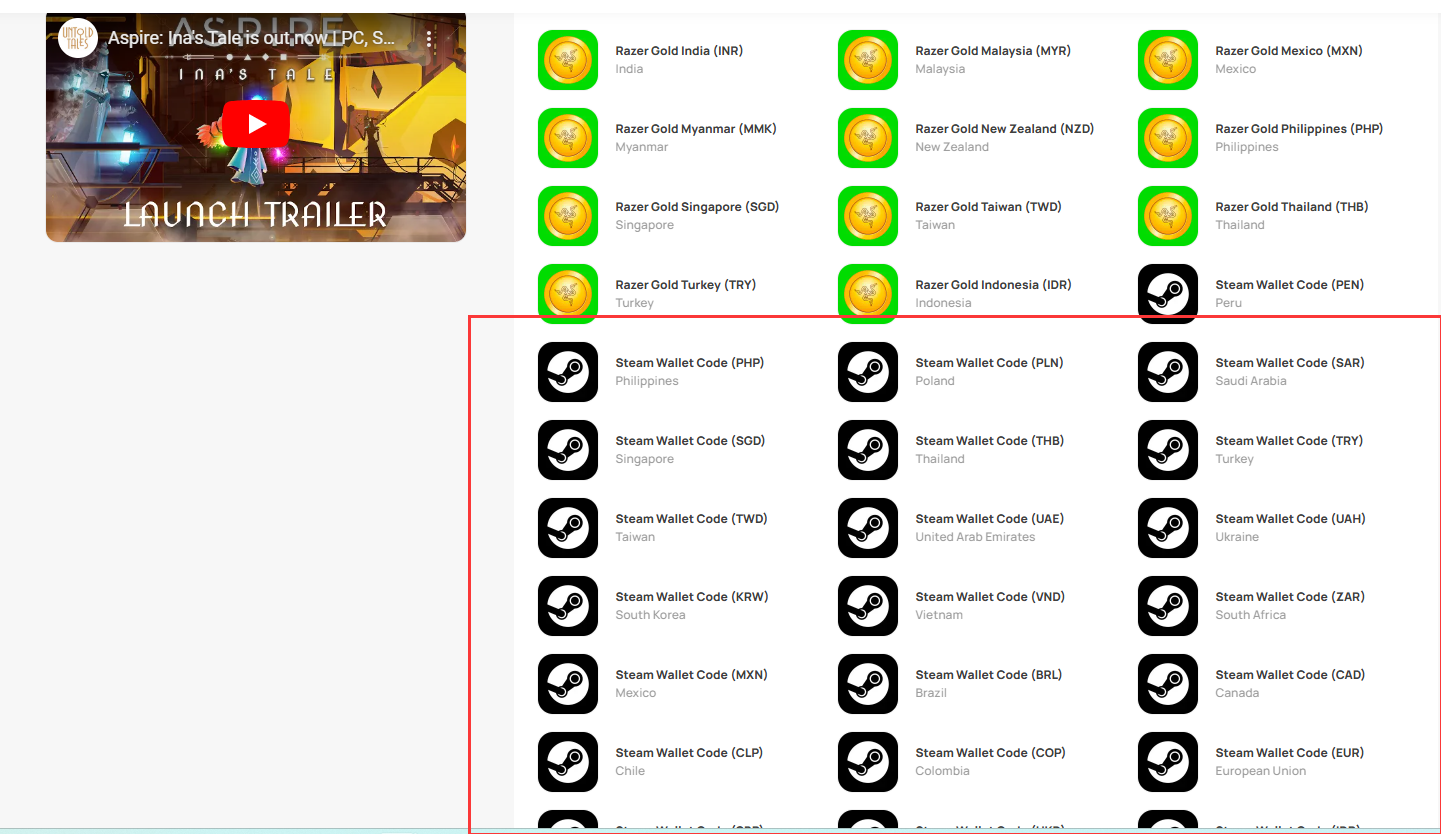Click the Razer Gold Myanmar coin icon
The height and width of the screenshot is (834, 1441).
[x=568, y=138]
